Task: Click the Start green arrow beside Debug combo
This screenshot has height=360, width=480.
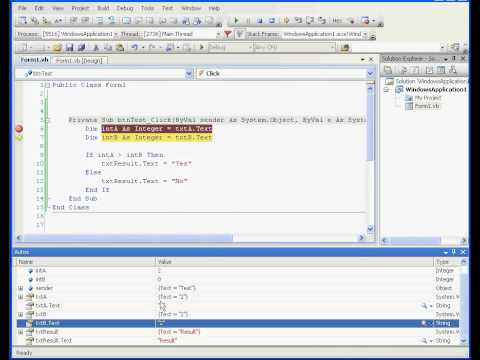Action: coord(201,47)
